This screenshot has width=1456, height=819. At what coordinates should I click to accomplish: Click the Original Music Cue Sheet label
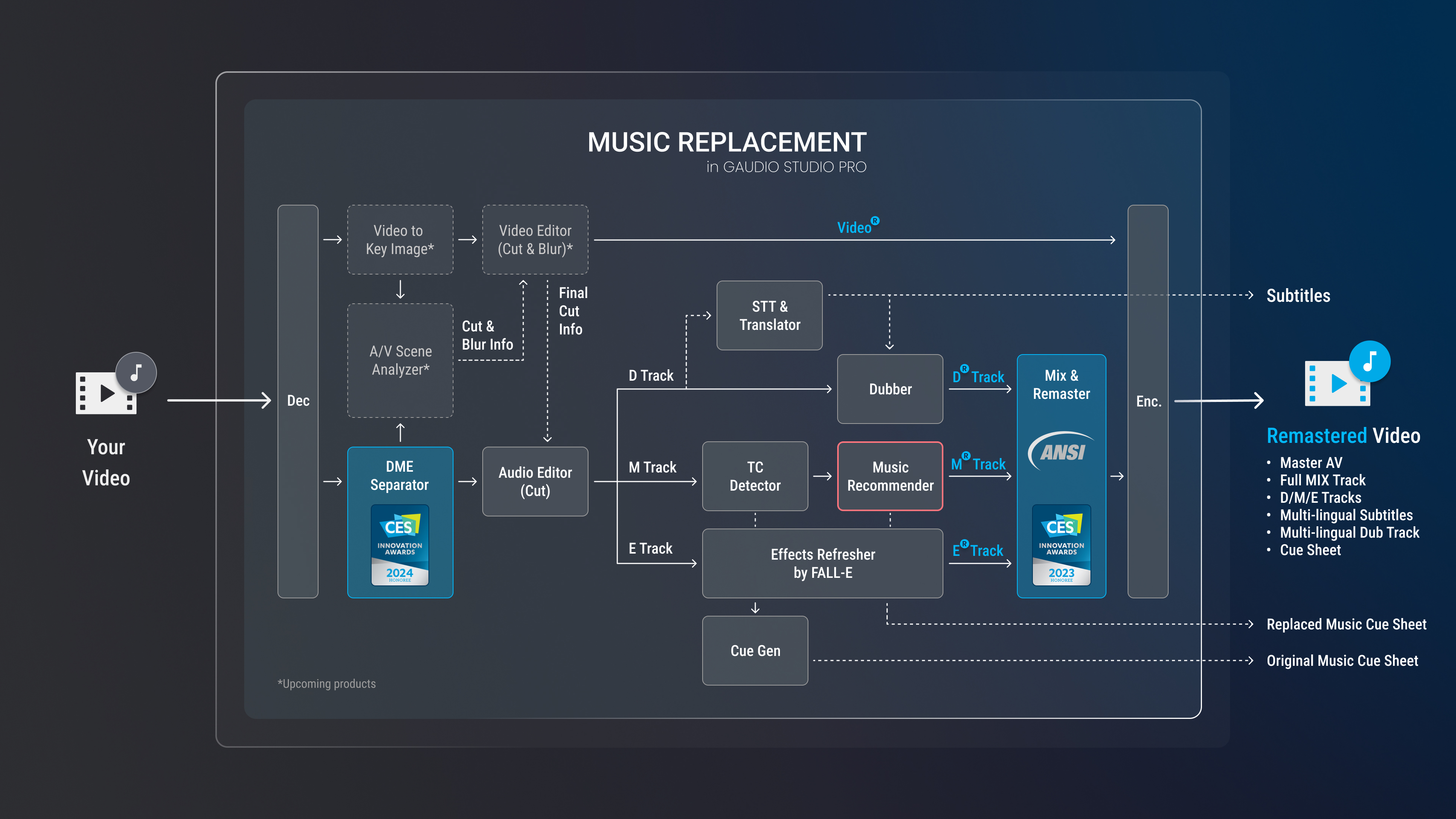1342,661
